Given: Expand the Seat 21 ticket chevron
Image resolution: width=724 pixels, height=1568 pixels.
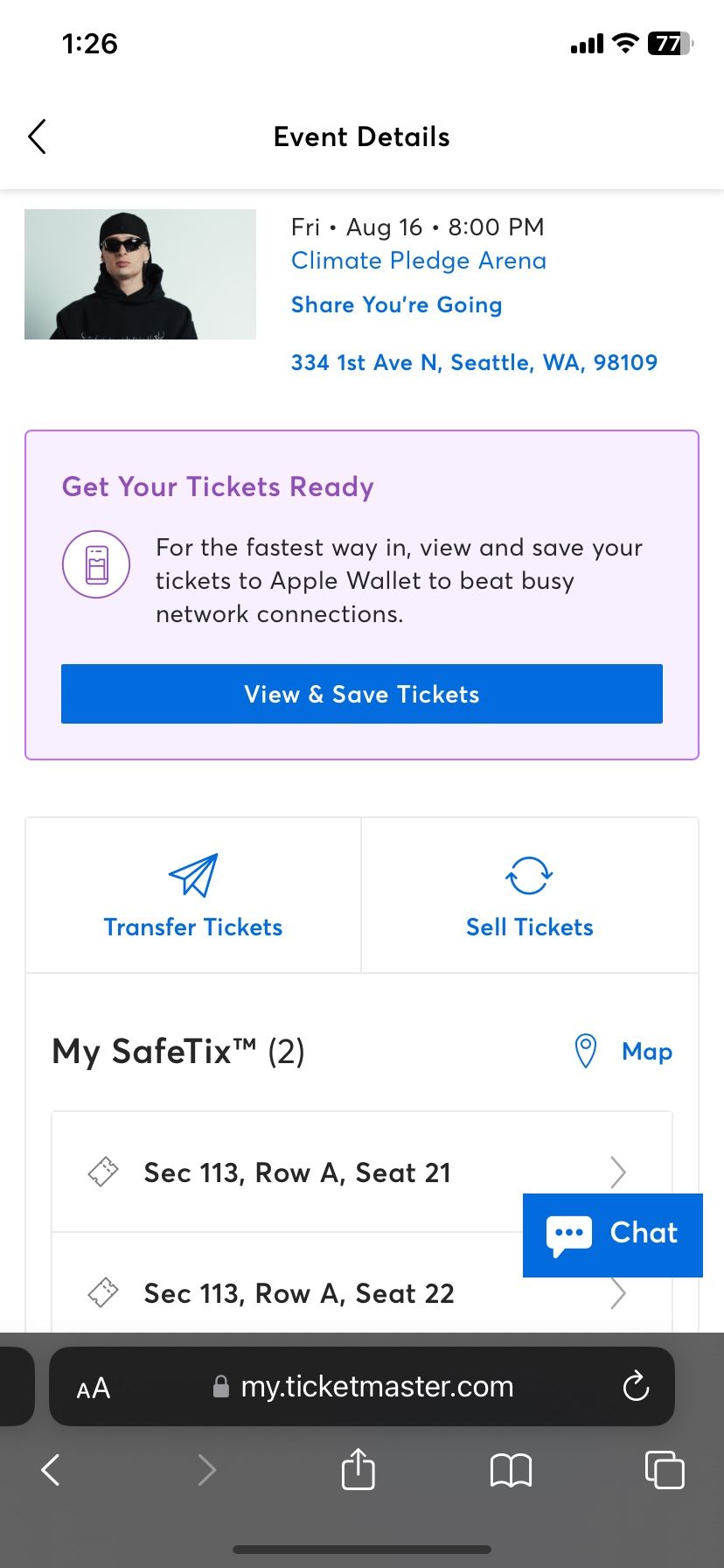Looking at the screenshot, I should pos(618,1172).
